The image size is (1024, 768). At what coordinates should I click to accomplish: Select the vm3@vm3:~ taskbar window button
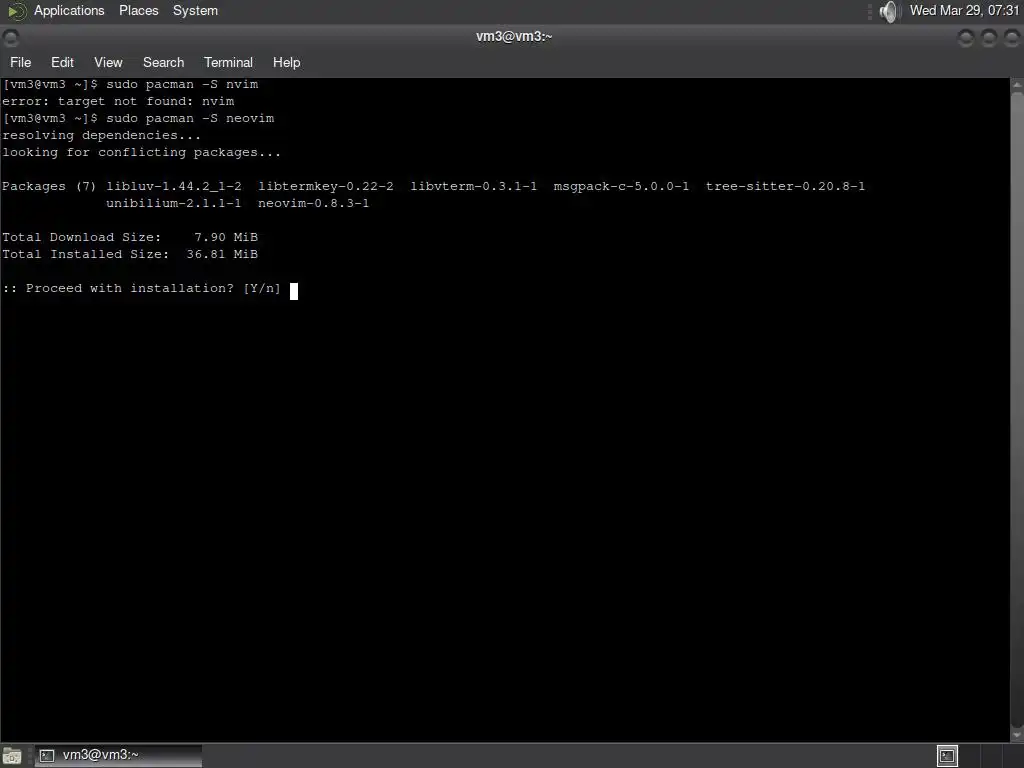118,756
